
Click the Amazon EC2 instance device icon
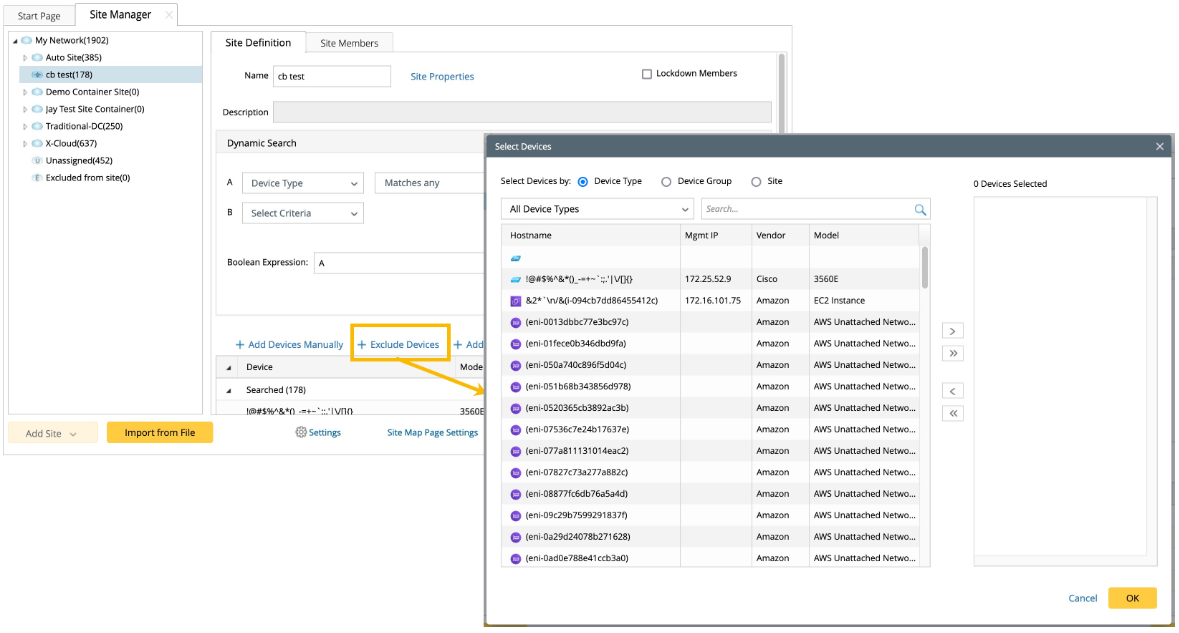(x=516, y=300)
